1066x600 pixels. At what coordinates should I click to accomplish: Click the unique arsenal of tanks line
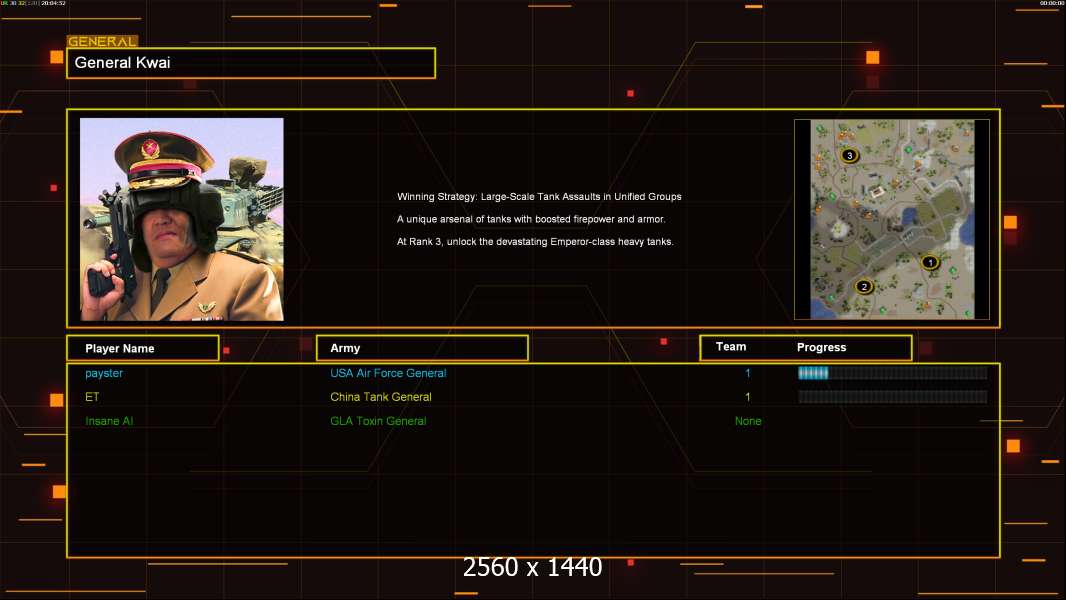coord(531,219)
